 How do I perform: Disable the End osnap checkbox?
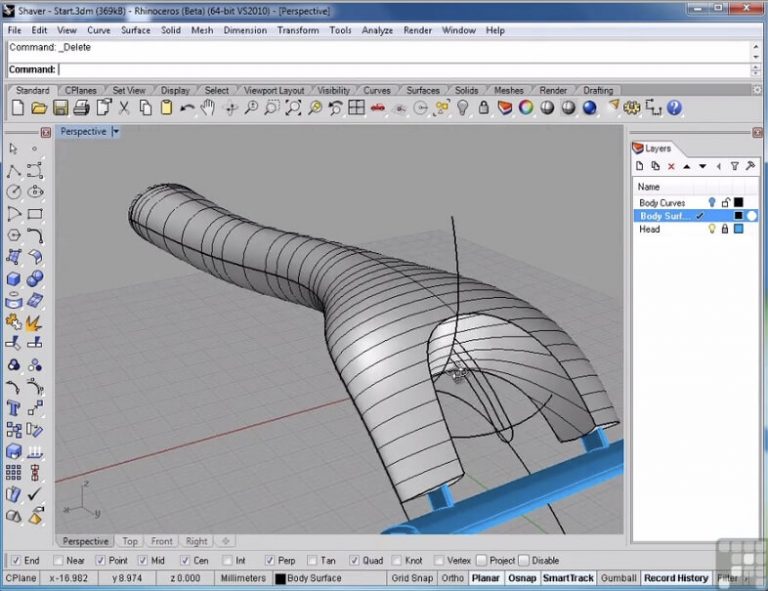[x=14, y=561]
